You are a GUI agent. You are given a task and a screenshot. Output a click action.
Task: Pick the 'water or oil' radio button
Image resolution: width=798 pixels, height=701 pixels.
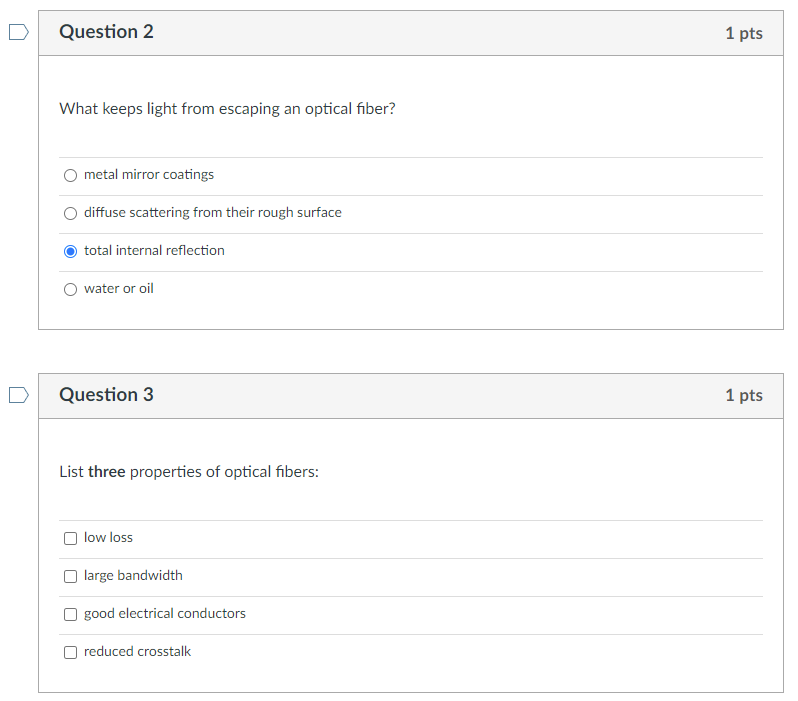(70, 289)
